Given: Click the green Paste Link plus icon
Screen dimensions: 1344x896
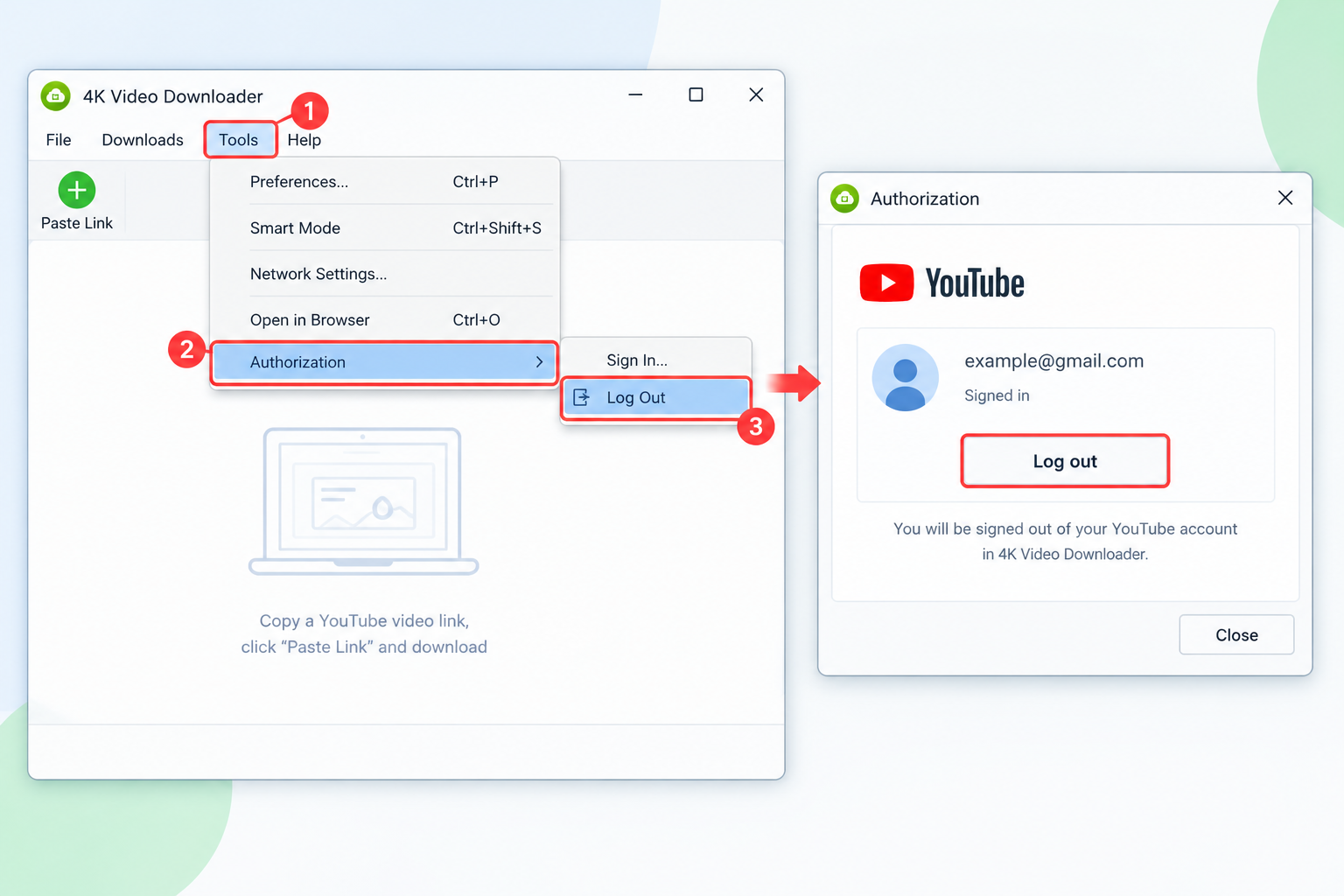Looking at the screenshot, I should tap(77, 190).
